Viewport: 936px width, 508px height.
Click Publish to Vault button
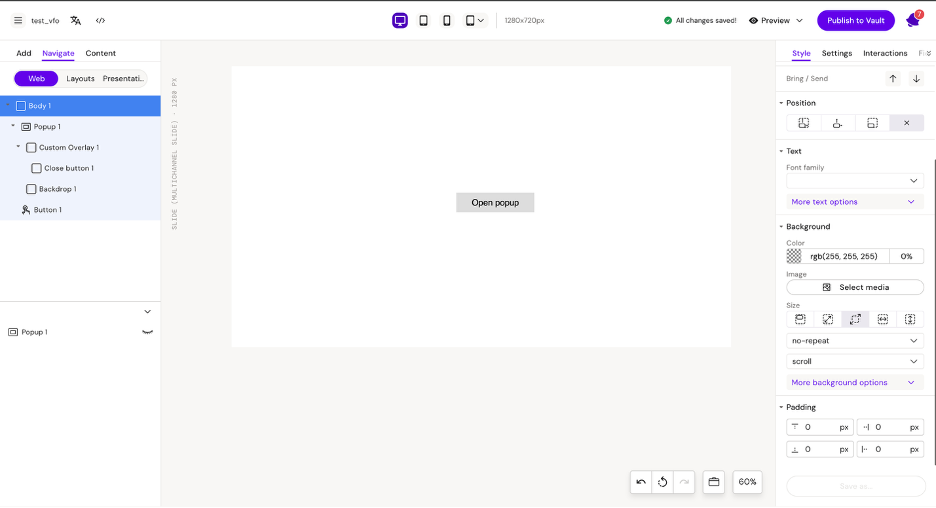(855, 20)
